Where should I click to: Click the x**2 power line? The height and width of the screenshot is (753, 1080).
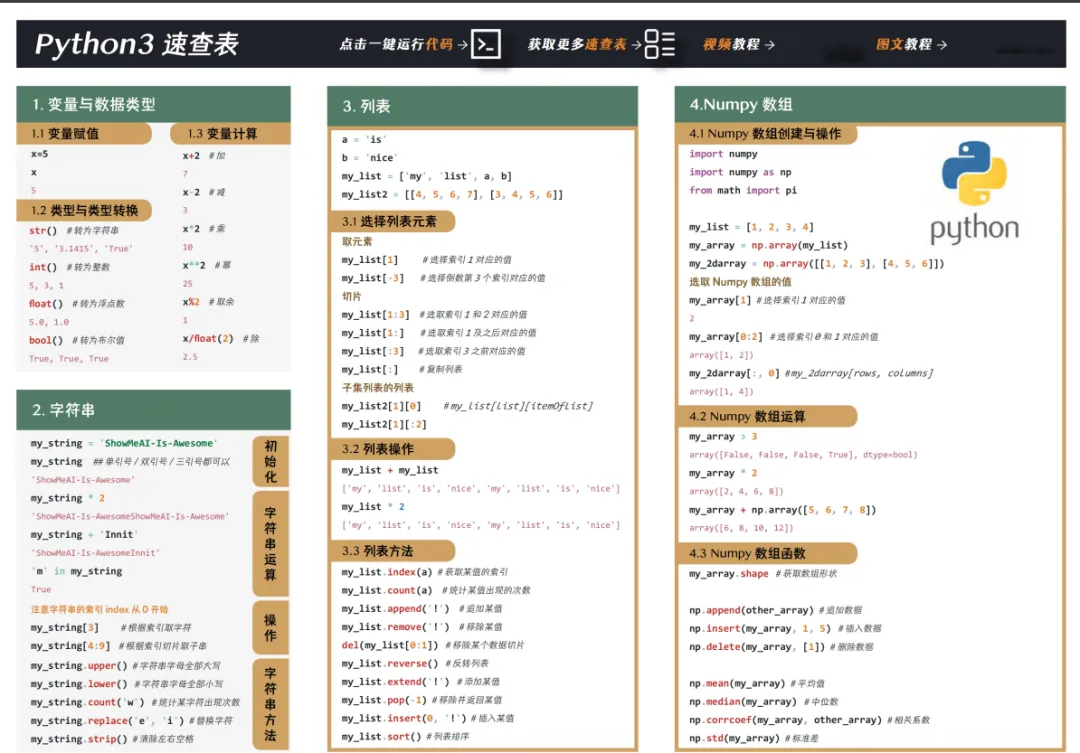207,265
